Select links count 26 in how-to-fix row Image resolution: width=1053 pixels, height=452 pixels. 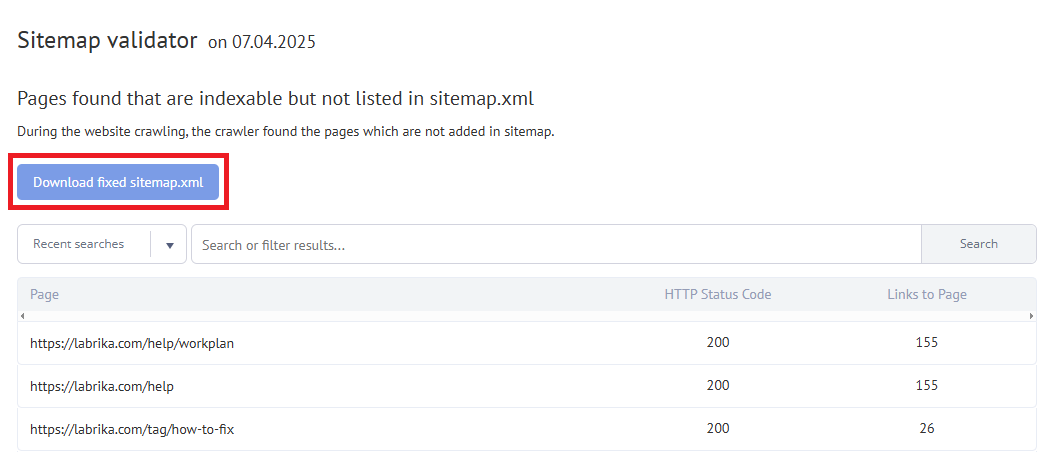point(926,429)
